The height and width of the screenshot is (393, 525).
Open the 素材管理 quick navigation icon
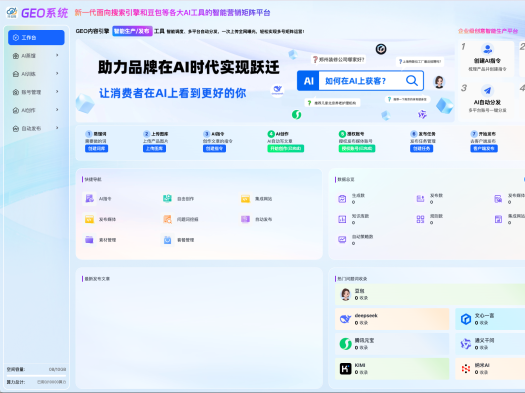pyautogui.click(x=89, y=240)
